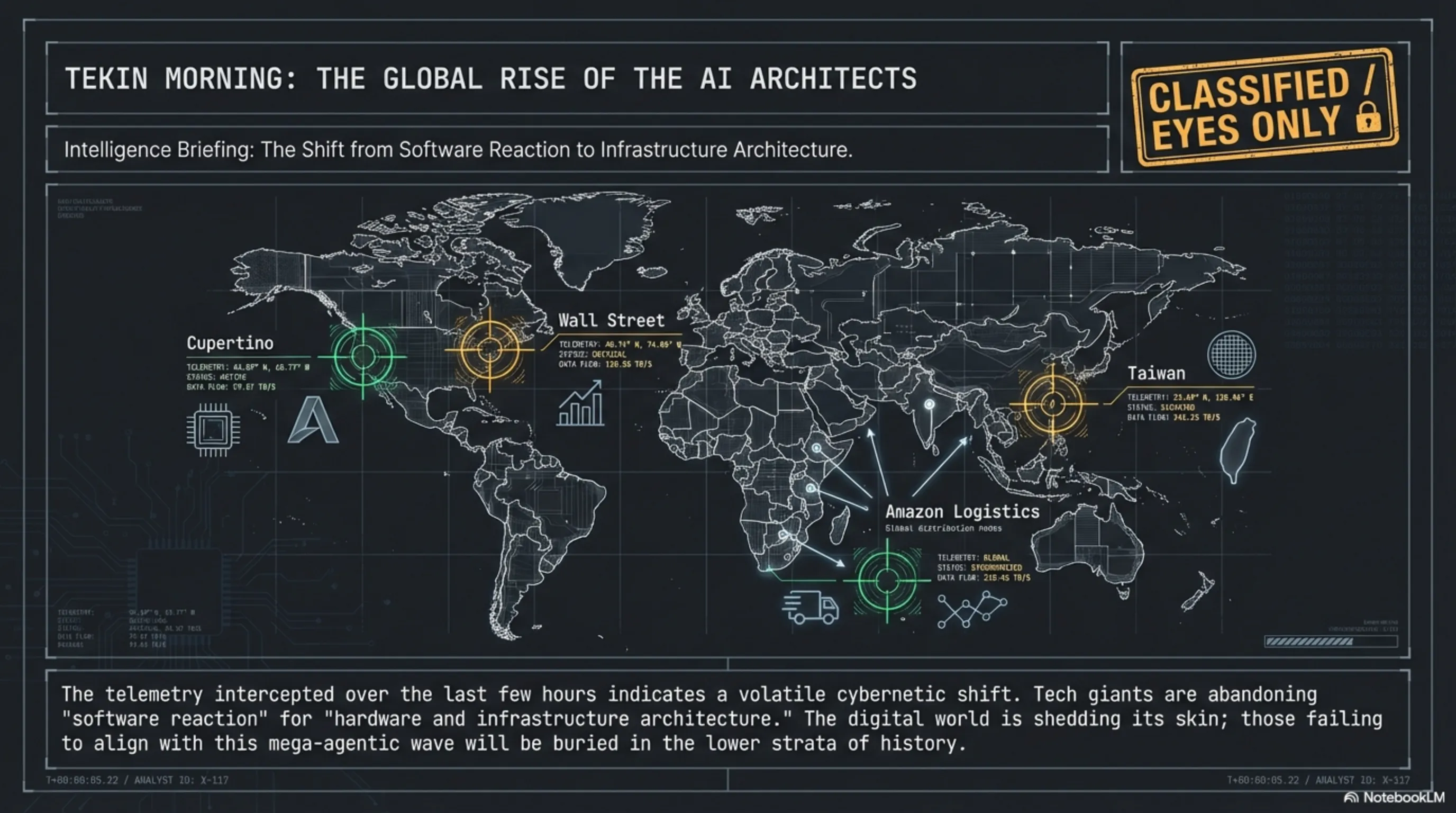Viewport: 1456px width, 813px height.
Task: Click the circular wafer grid icon
Action: [1231, 355]
